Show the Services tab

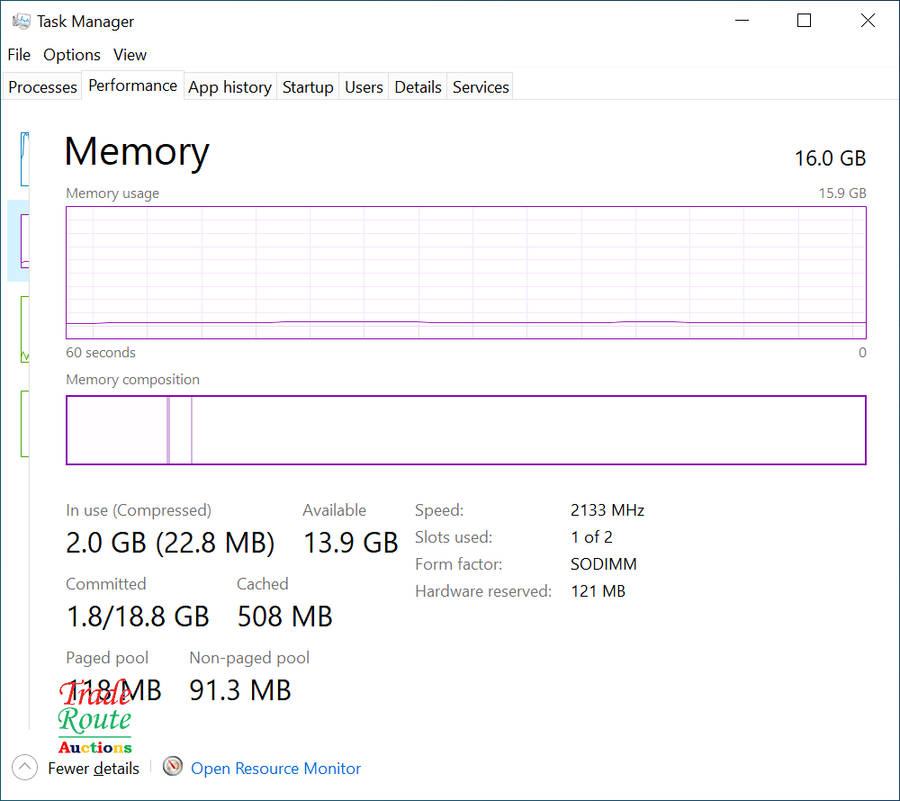481,87
